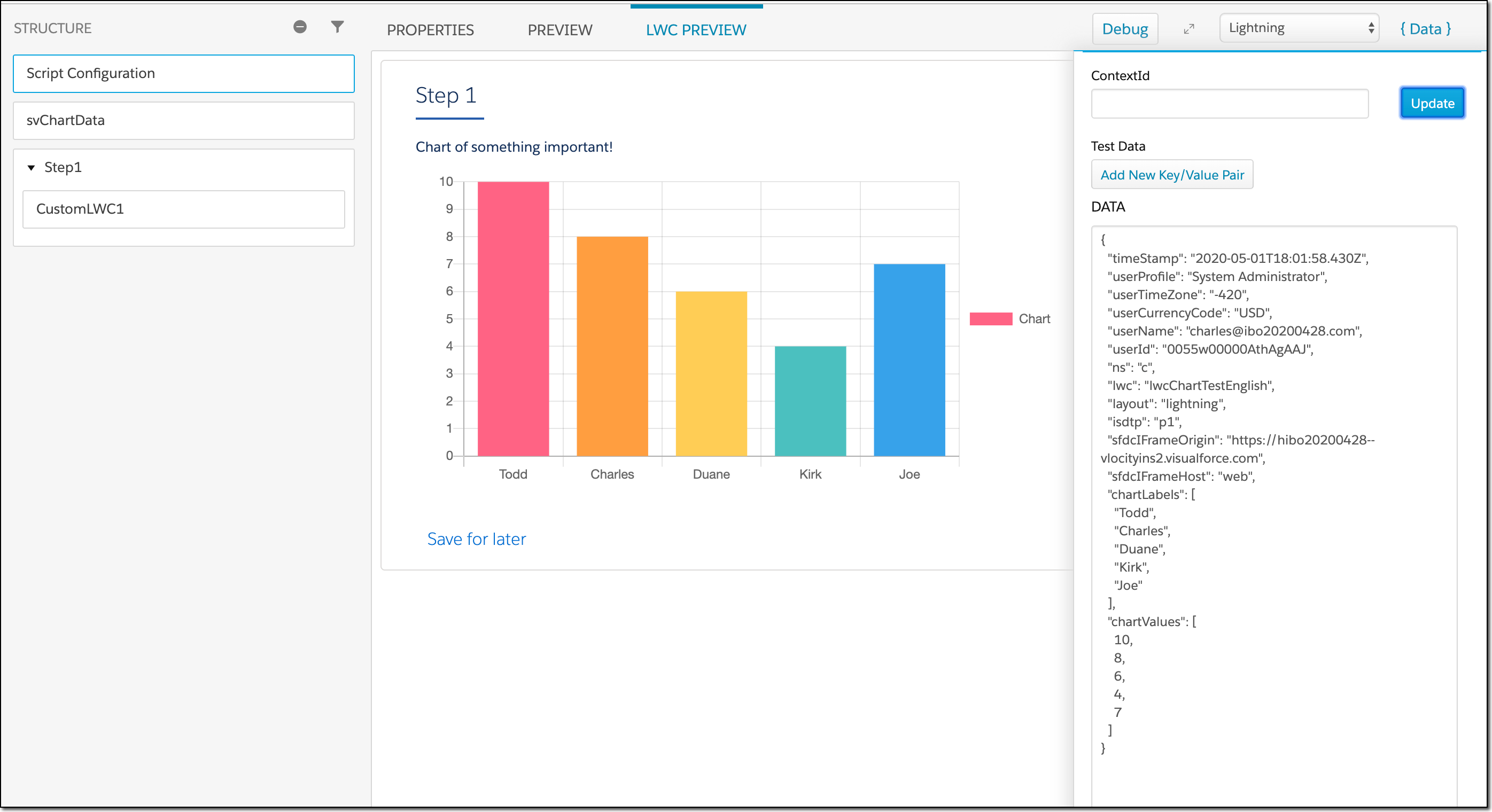
Task: Click Add New Key/Value Pair
Action: 1172,174
